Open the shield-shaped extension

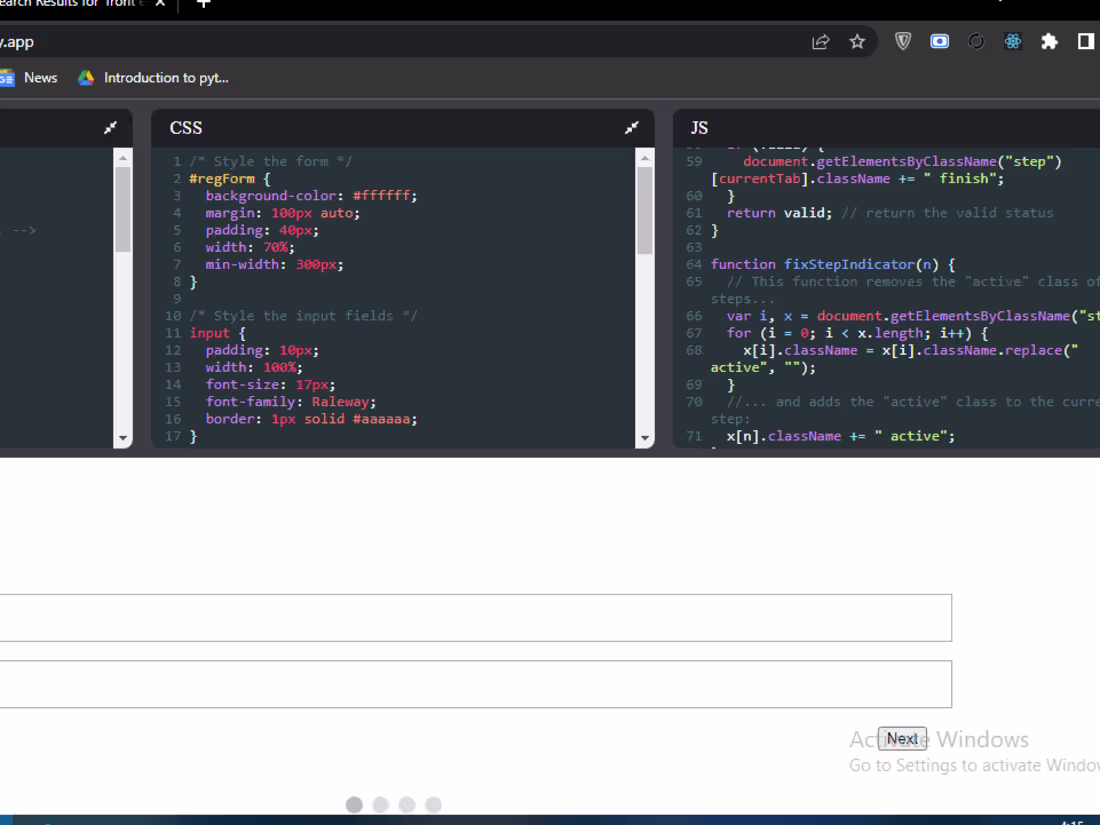tap(903, 41)
